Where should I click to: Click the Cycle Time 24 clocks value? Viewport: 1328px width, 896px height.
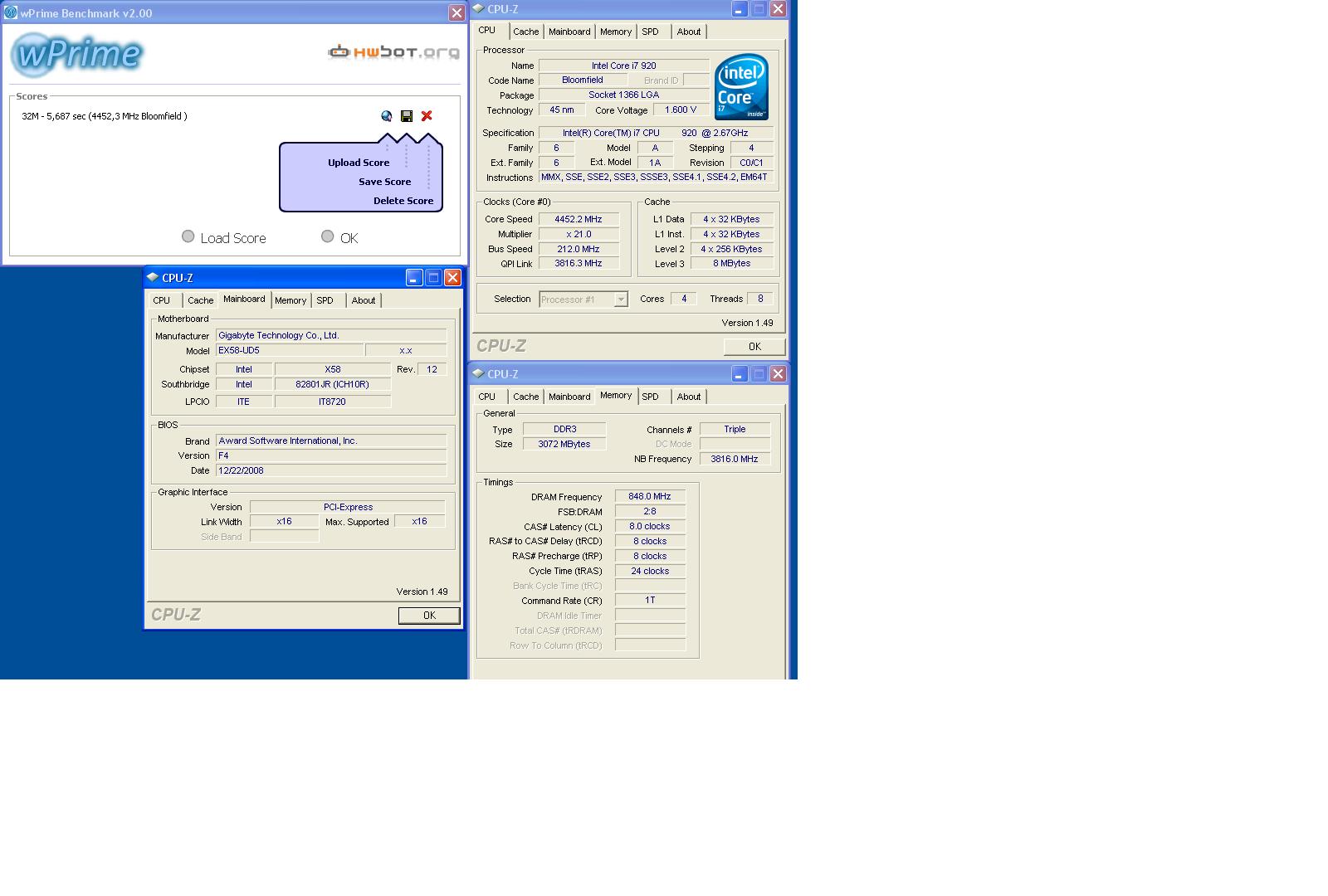click(650, 572)
